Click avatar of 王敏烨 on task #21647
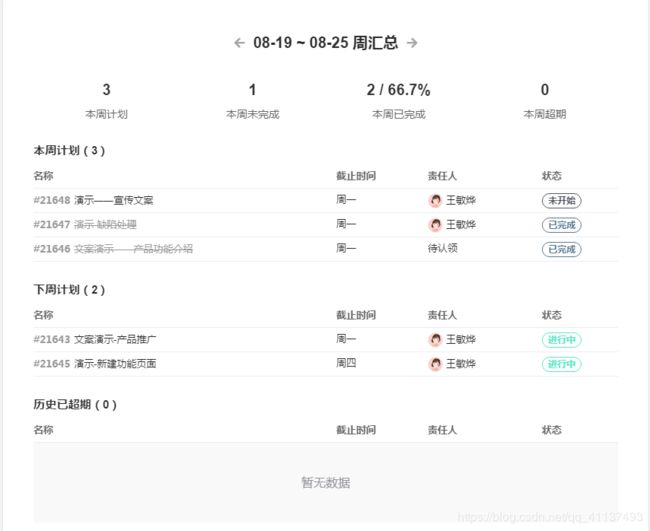This screenshot has width=650, height=531. coord(435,225)
